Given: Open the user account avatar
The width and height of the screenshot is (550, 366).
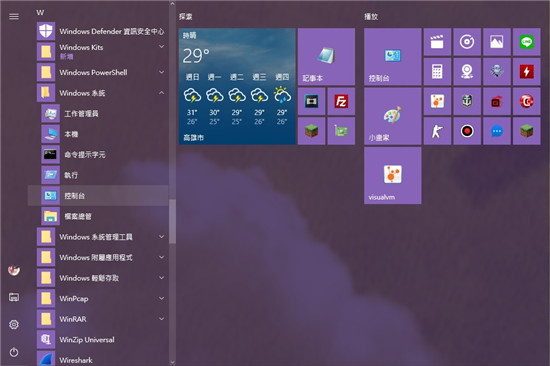Looking at the screenshot, I should (14, 270).
